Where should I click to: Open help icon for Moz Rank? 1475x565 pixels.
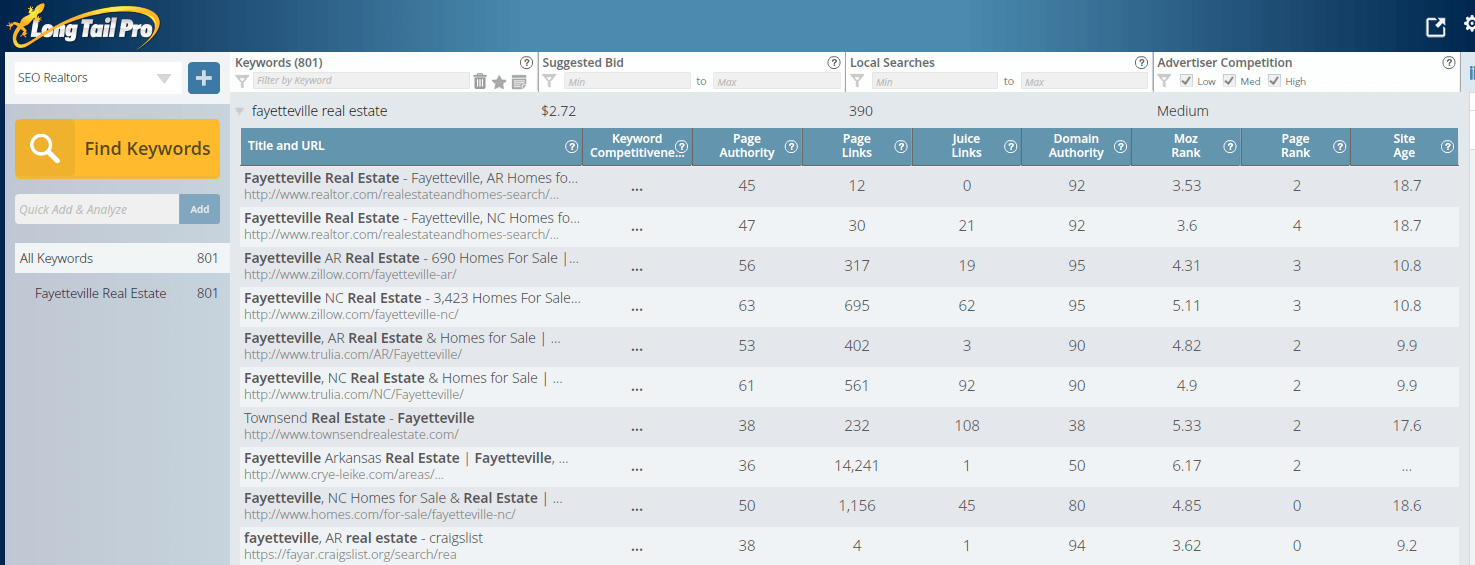pyautogui.click(x=1231, y=146)
